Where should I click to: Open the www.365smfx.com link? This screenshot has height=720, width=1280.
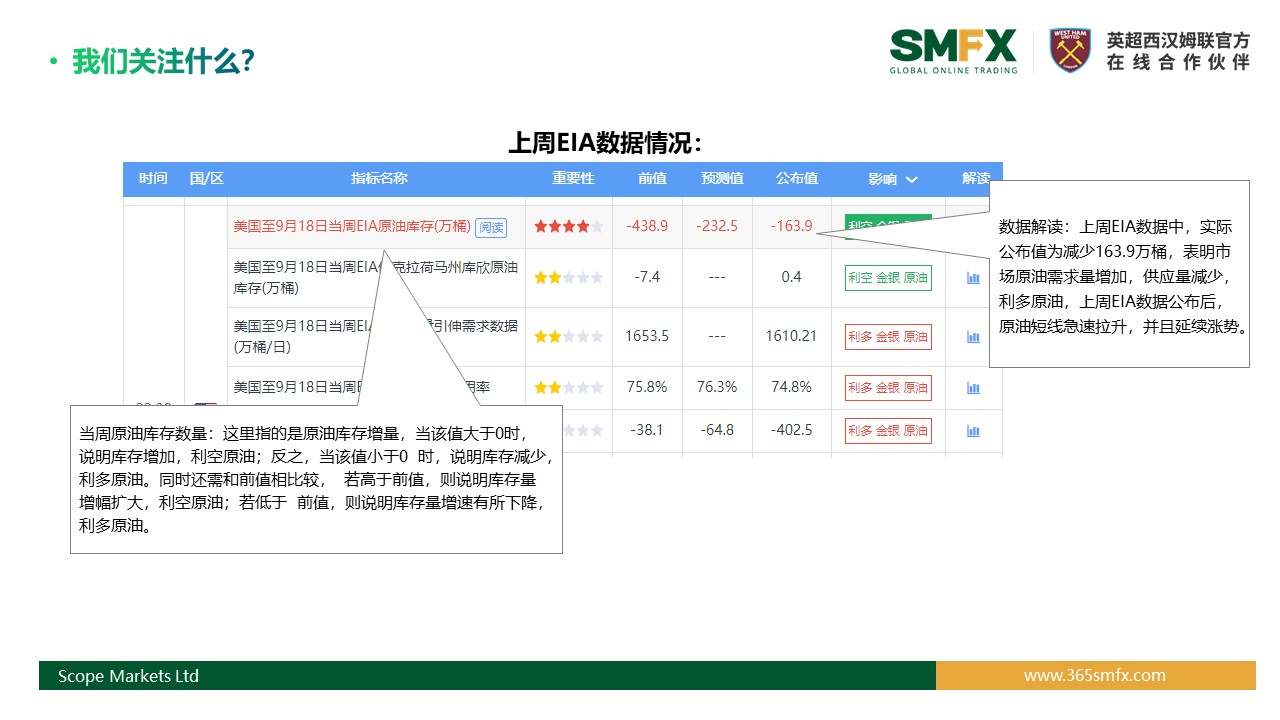pyautogui.click(x=1094, y=675)
